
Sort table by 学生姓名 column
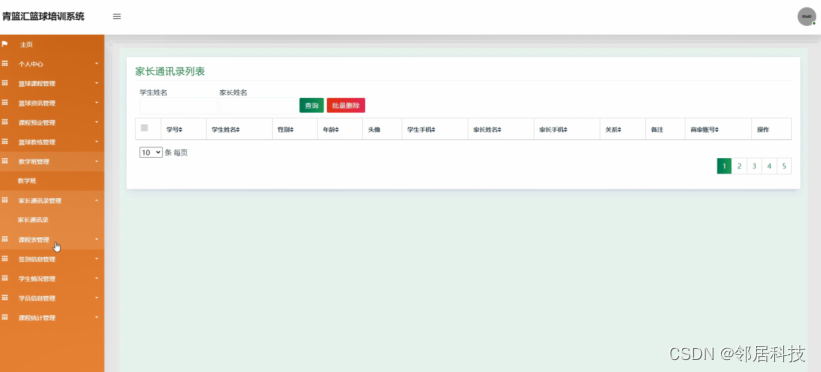pyautogui.click(x=238, y=129)
